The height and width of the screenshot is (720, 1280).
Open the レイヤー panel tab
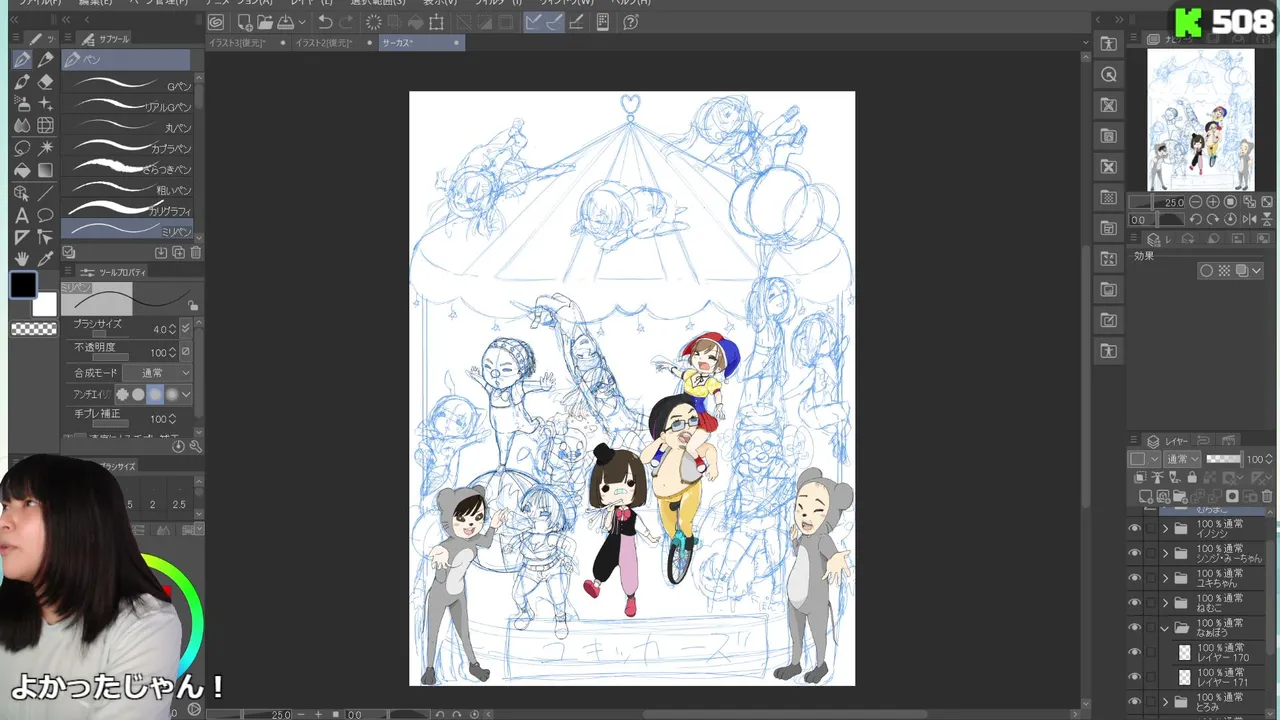[x=1168, y=441]
